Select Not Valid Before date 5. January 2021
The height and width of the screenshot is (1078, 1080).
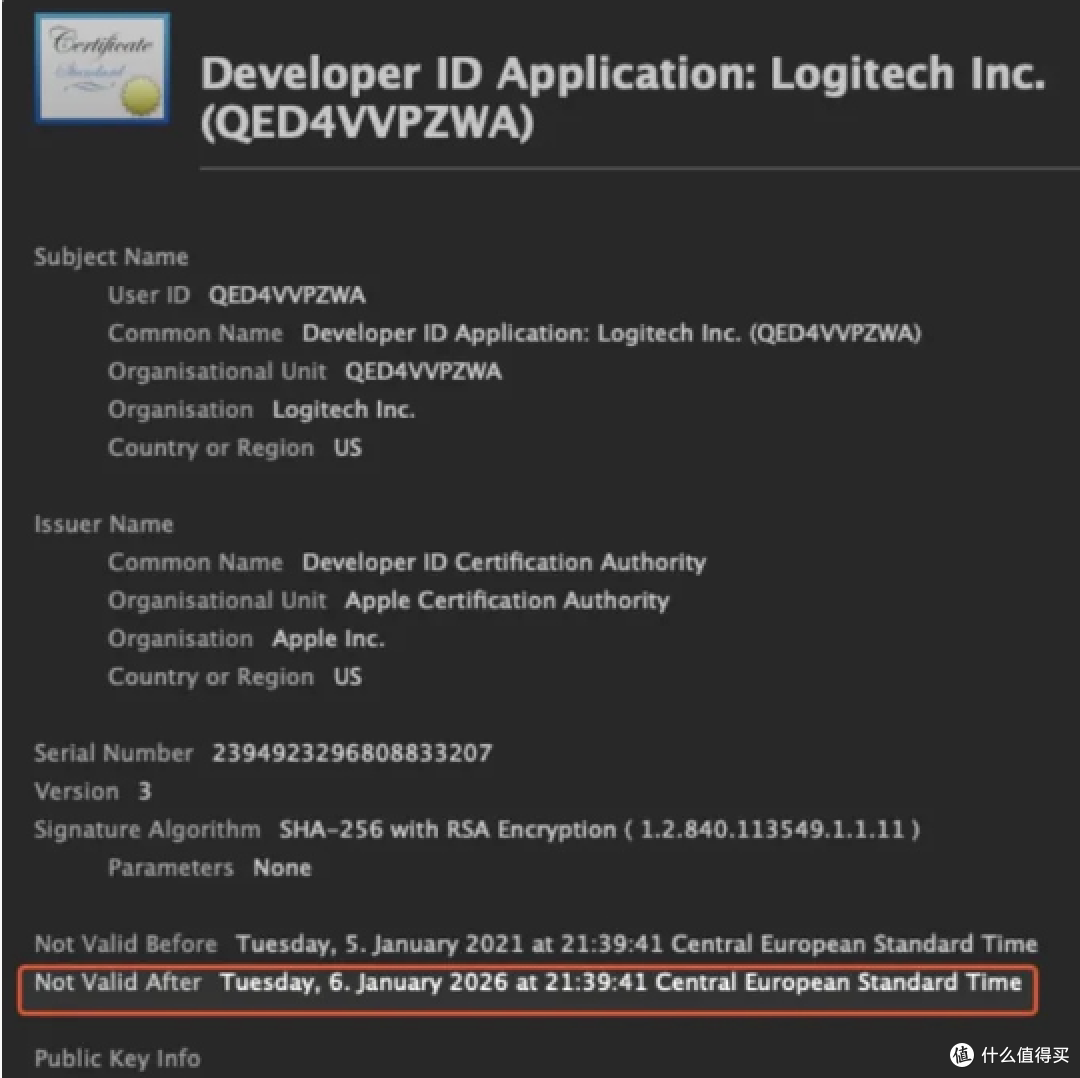click(x=636, y=944)
